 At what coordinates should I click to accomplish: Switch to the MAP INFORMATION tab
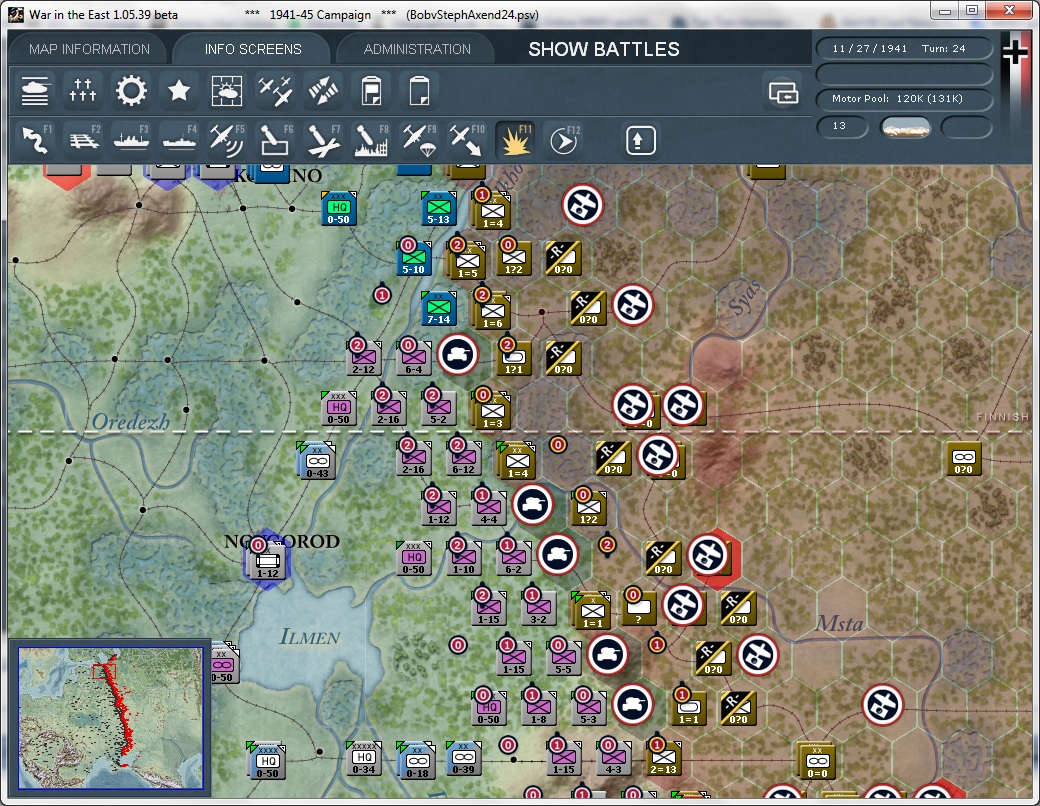pos(89,49)
